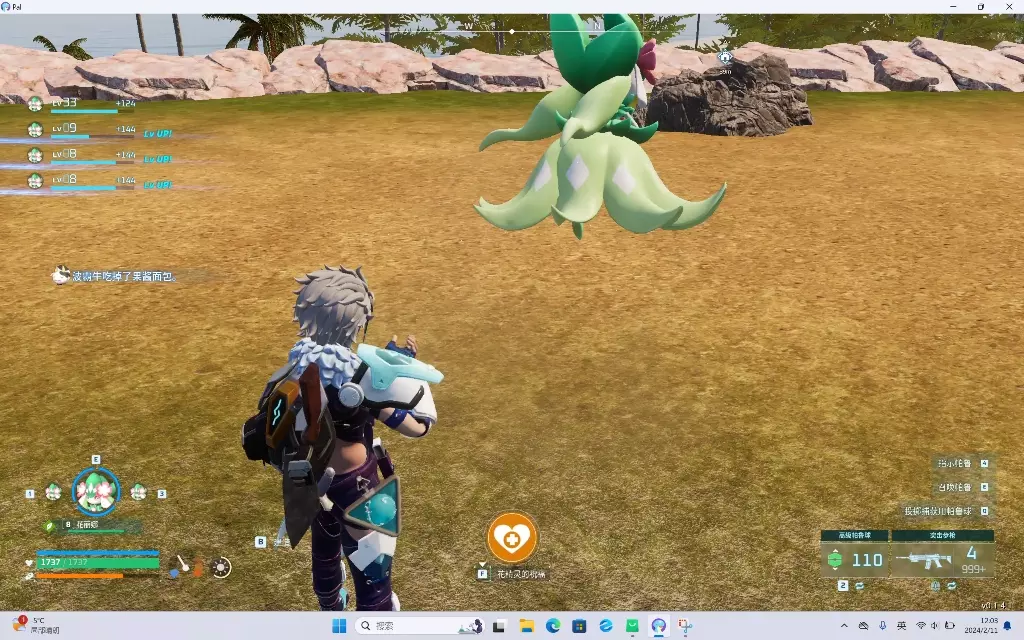Click the second hint row with key E
This screenshot has width=1024, height=640.
pos(963,487)
